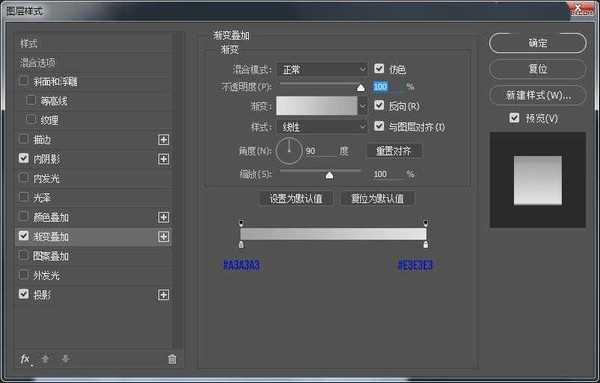Click the move effect up arrow

point(45,359)
